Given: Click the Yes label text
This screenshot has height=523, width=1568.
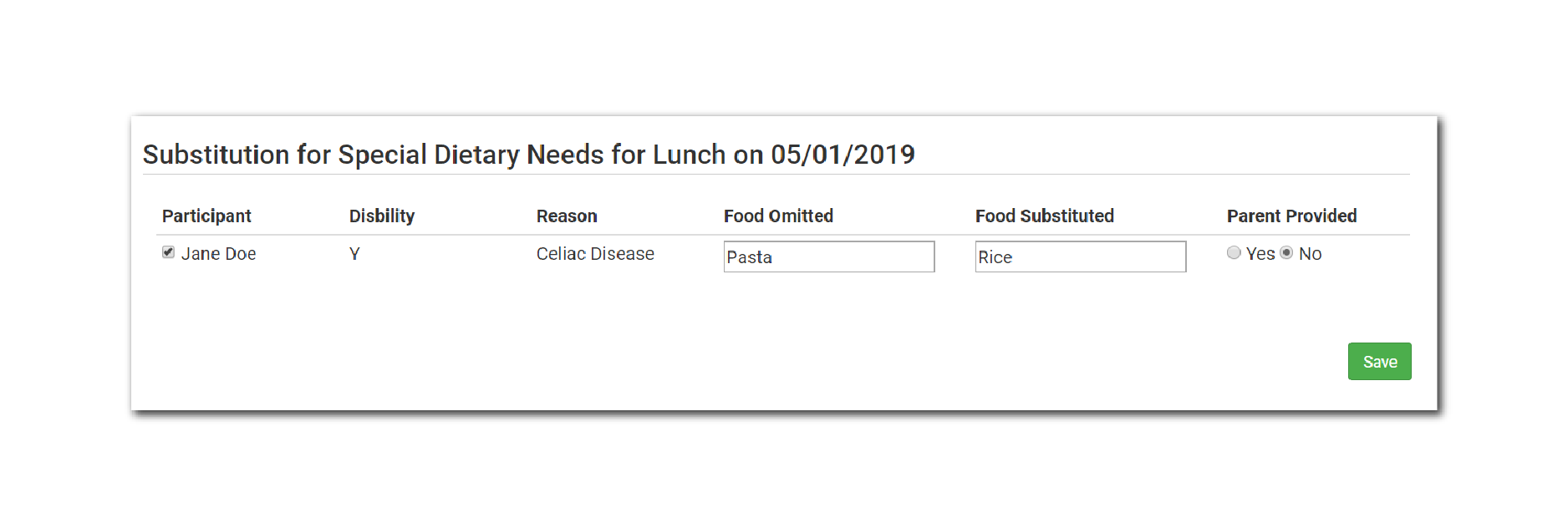Looking at the screenshot, I should (1260, 254).
